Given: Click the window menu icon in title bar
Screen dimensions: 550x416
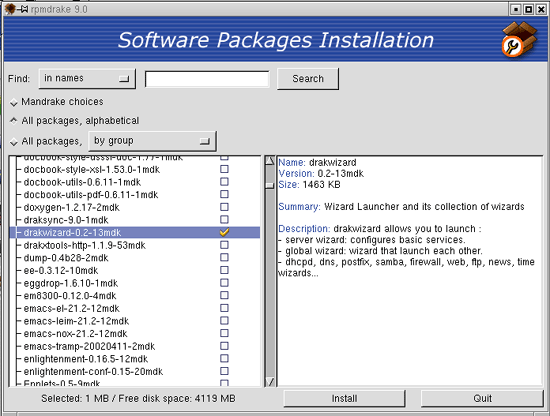Looking at the screenshot, I should pos(10,9).
